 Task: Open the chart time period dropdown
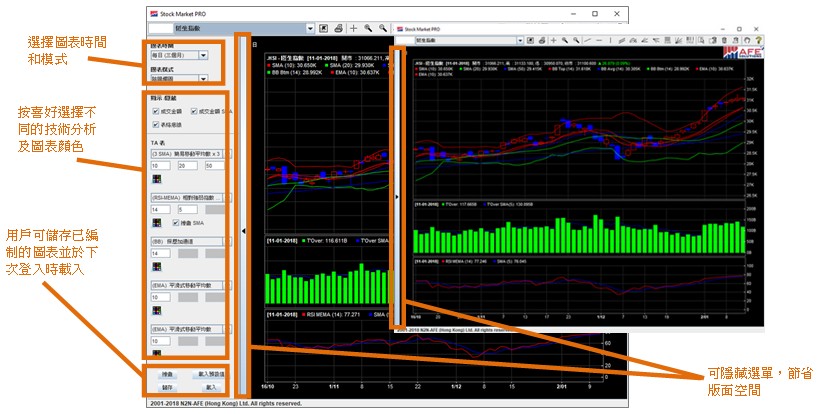tap(203, 56)
